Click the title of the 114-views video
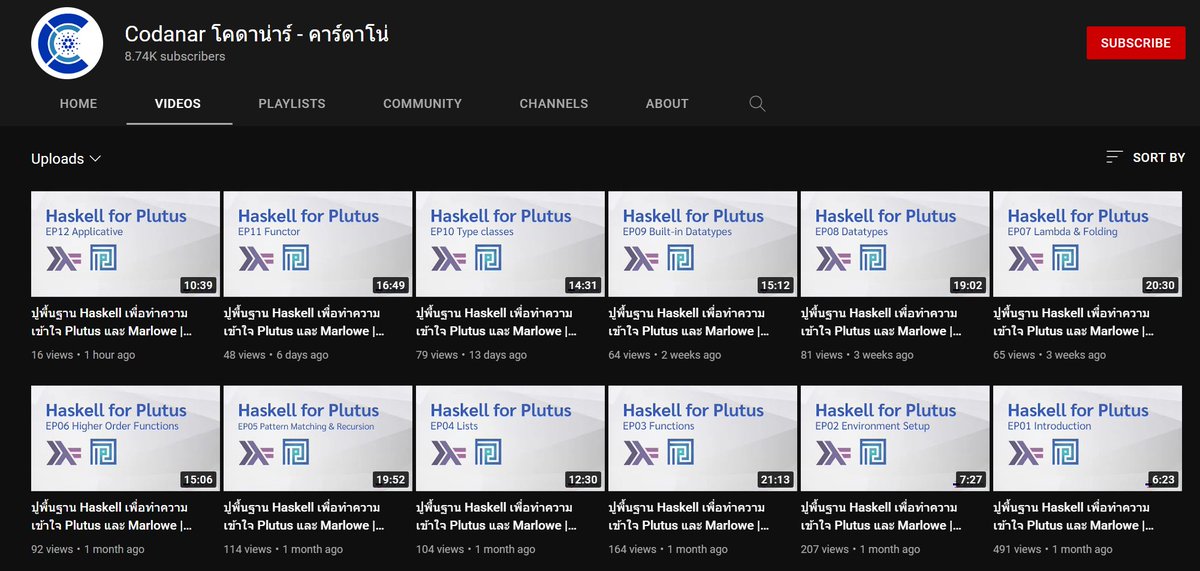The image size is (1200, 571). [x=302, y=516]
